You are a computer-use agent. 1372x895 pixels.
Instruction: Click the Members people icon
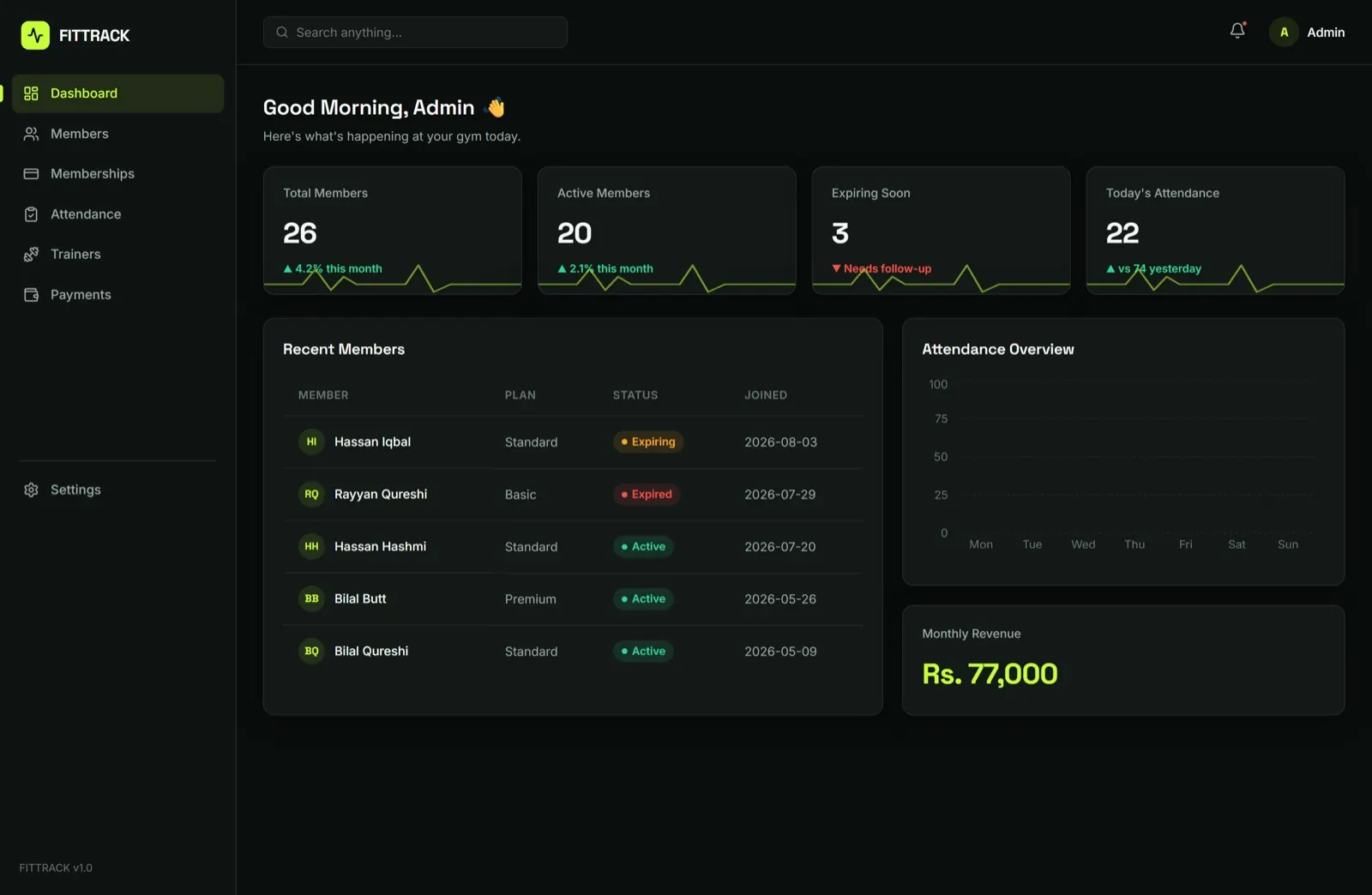point(31,134)
